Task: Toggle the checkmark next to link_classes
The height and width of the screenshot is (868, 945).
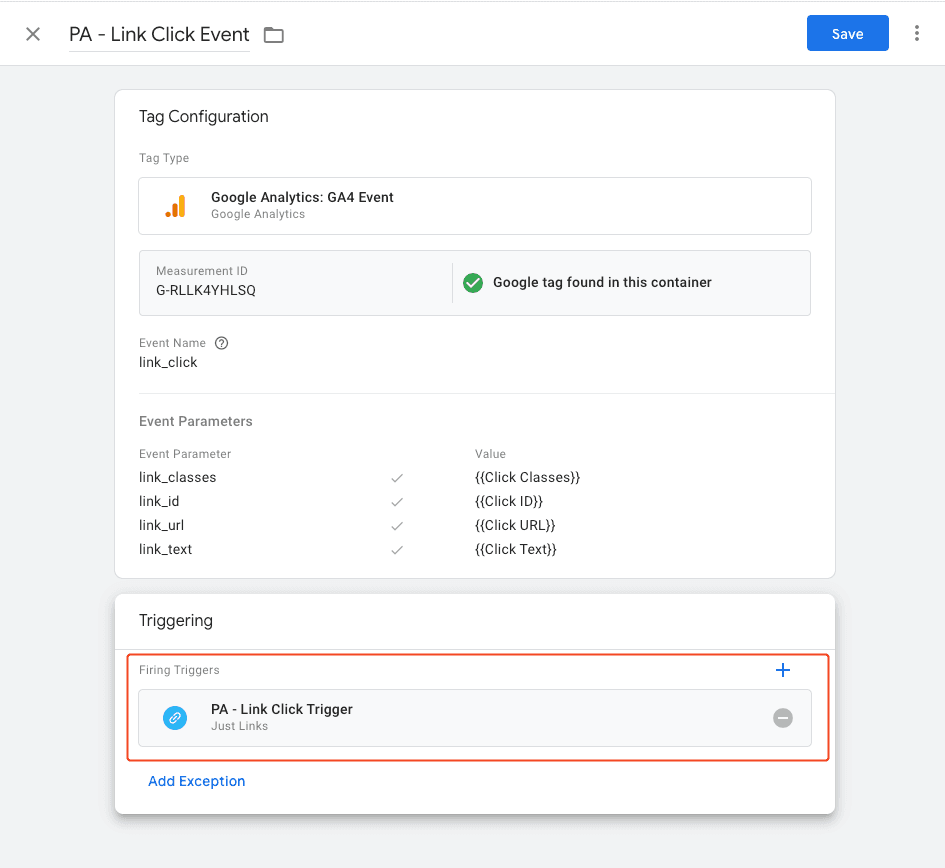Action: 397,477
